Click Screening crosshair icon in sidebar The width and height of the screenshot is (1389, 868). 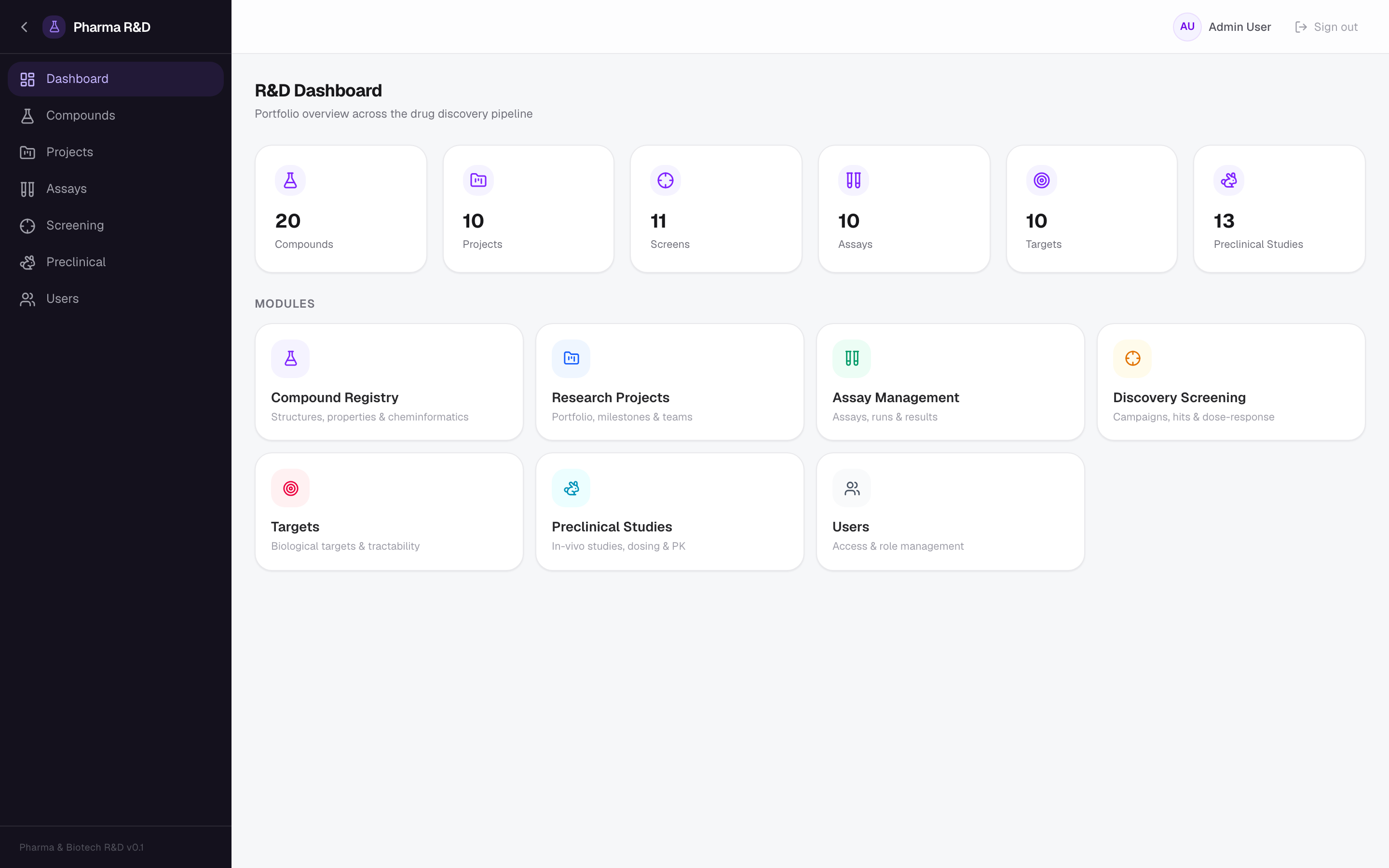[x=27, y=226]
